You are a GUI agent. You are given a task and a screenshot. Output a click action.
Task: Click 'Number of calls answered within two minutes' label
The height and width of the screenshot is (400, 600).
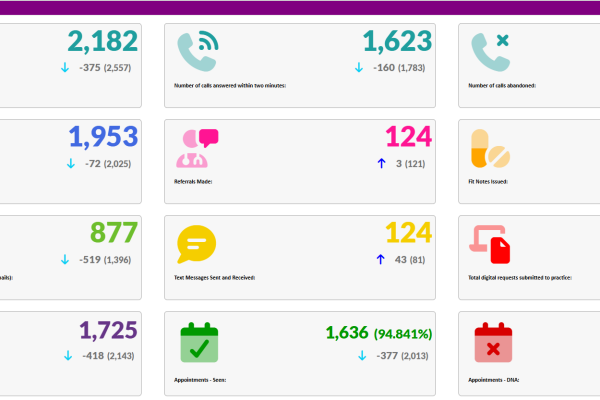[x=230, y=86]
